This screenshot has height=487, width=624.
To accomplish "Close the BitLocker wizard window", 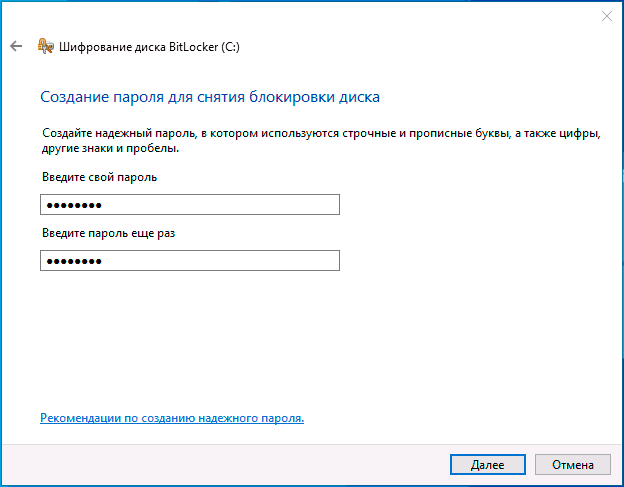I will click(x=606, y=16).
